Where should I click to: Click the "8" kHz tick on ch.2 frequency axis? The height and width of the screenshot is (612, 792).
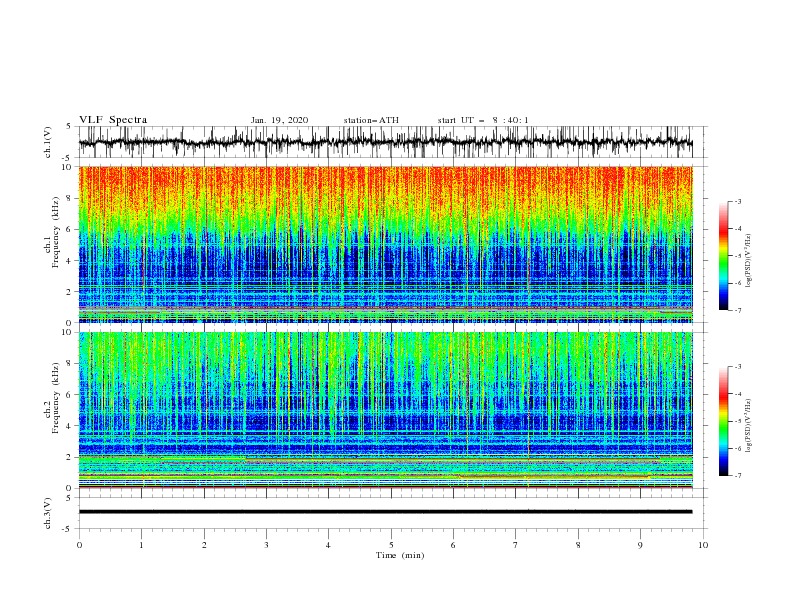click(69, 364)
